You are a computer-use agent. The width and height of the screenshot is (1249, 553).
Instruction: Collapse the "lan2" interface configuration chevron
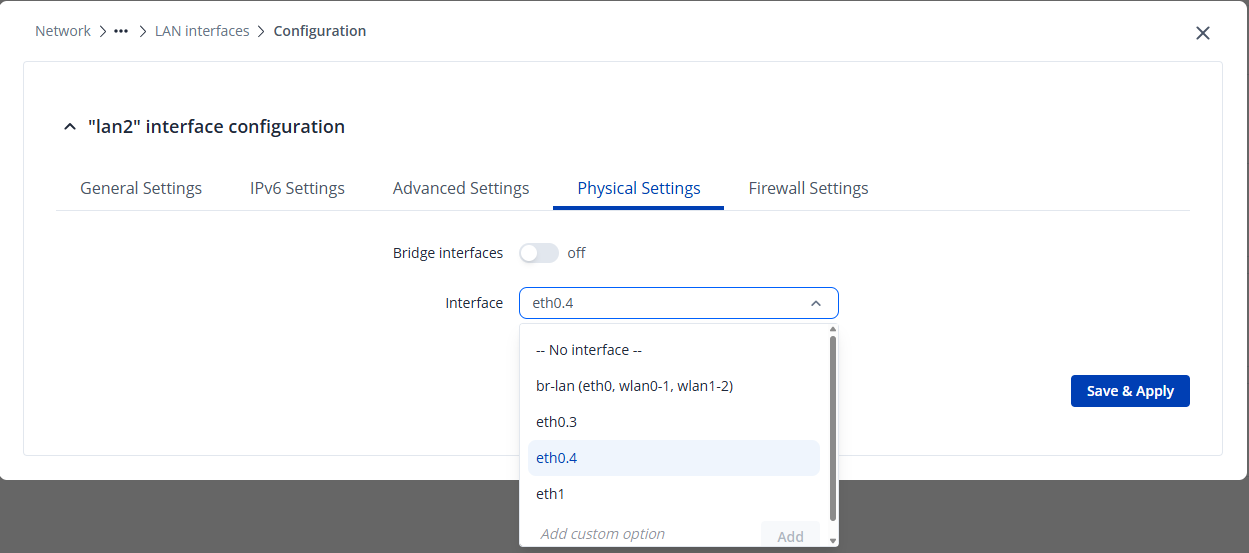pos(69,127)
